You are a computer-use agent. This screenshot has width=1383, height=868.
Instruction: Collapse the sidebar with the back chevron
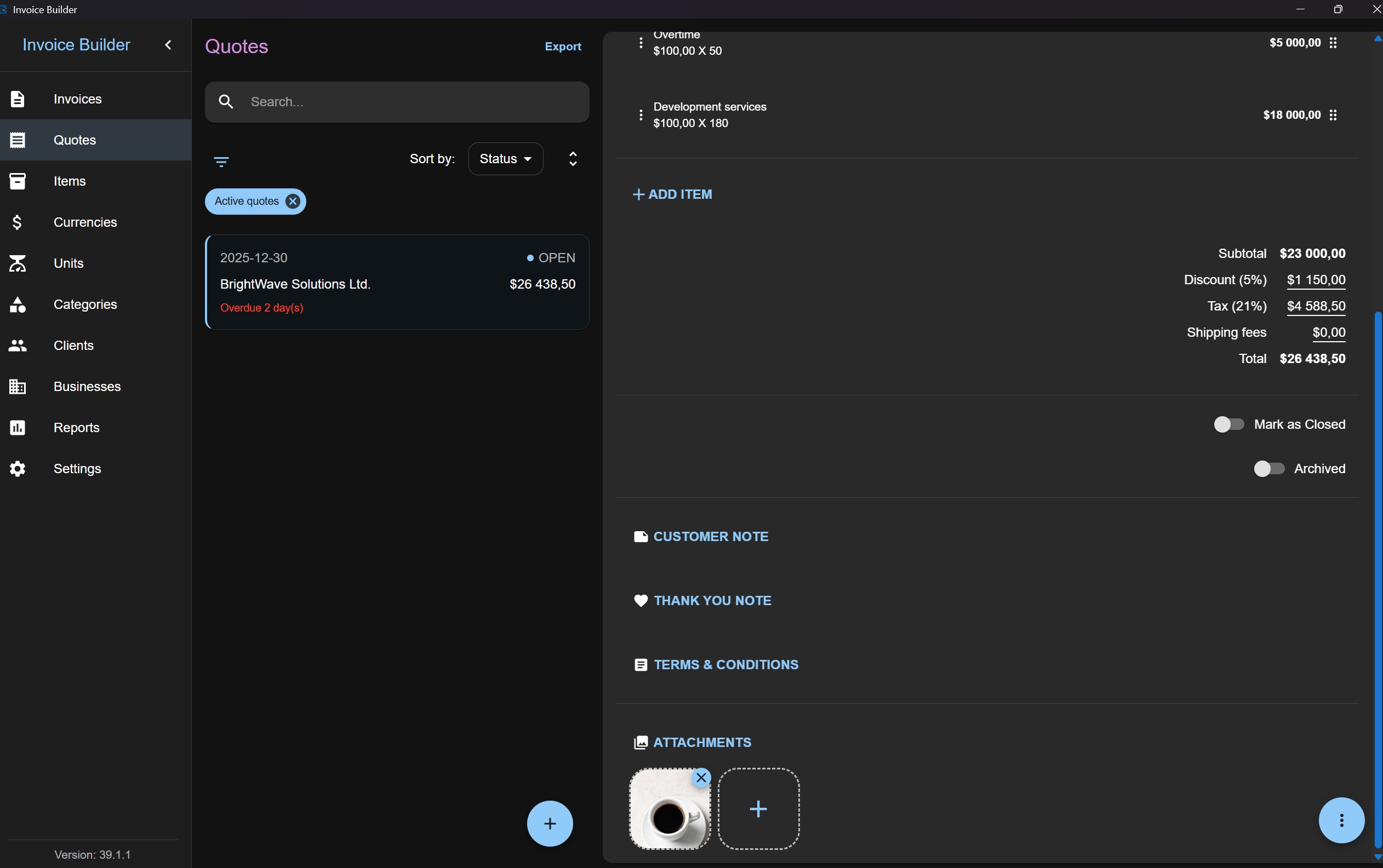pyautogui.click(x=168, y=45)
